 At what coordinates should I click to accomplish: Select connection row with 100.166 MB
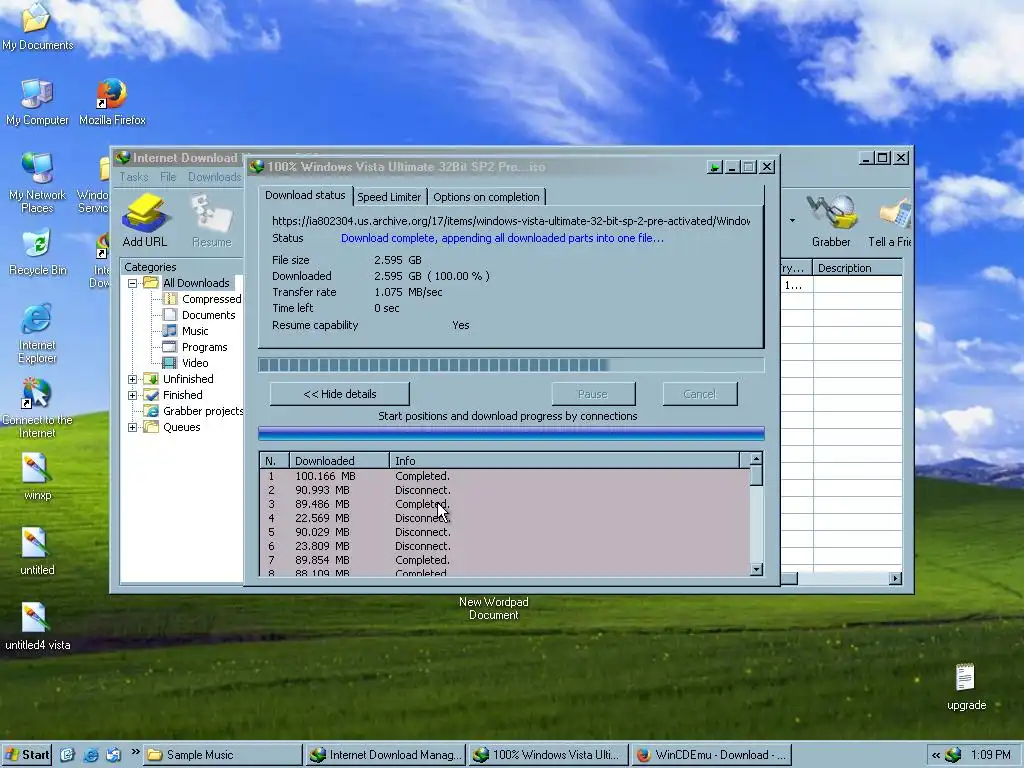click(504, 476)
